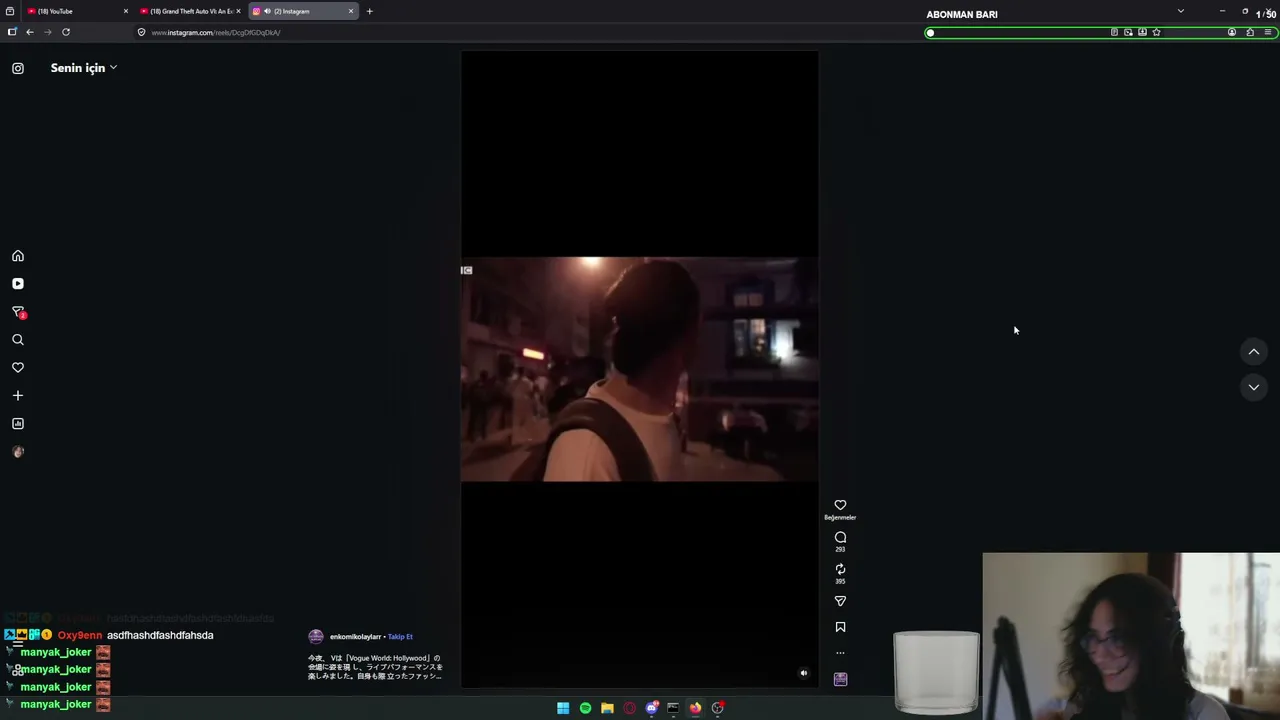Open the browser hamburger menu
The width and height of the screenshot is (1280, 720).
pyautogui.click(x=1268, y=32)
